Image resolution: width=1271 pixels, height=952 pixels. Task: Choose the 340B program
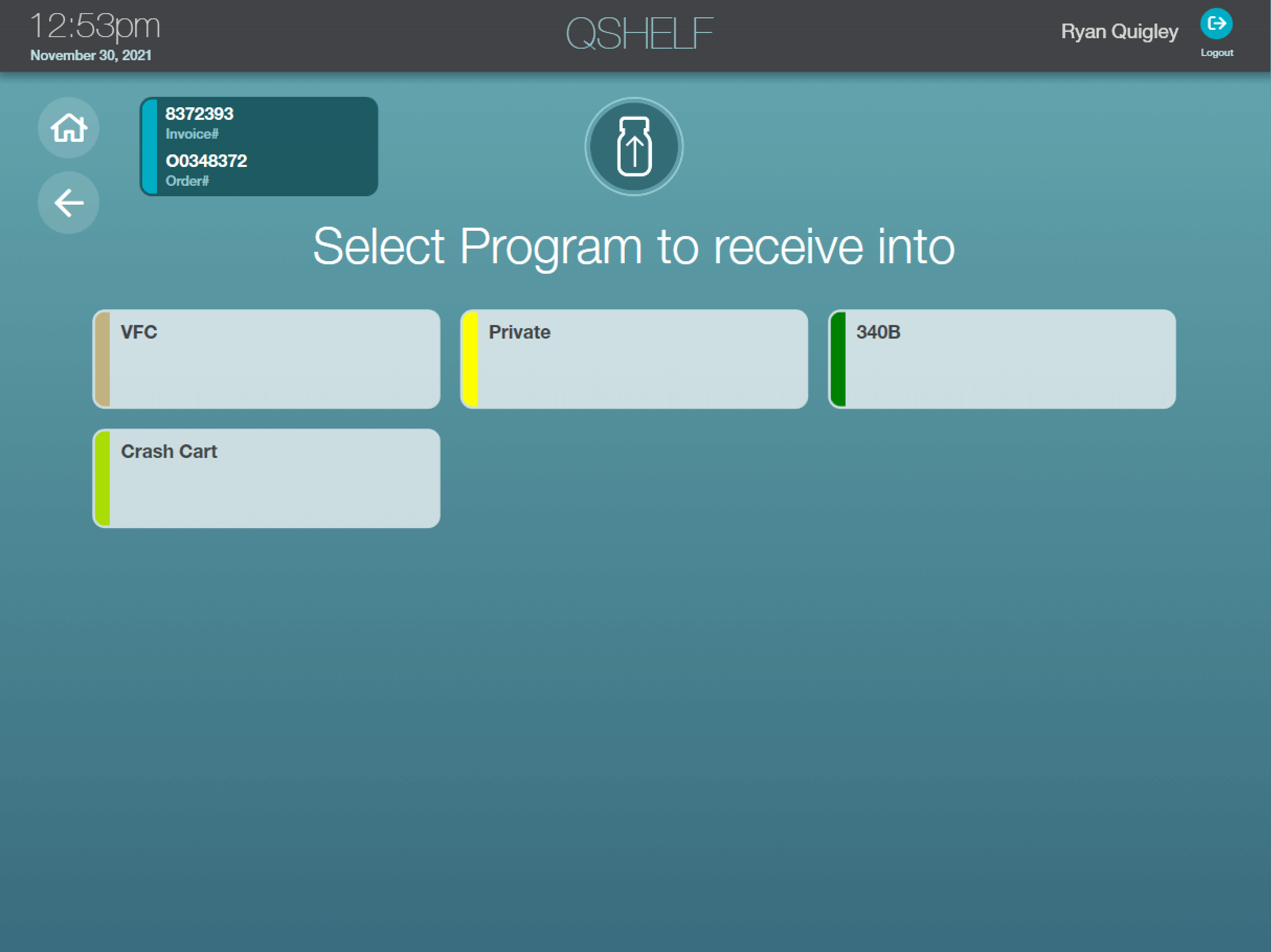pyautogui.click(x=1002, y=360)
